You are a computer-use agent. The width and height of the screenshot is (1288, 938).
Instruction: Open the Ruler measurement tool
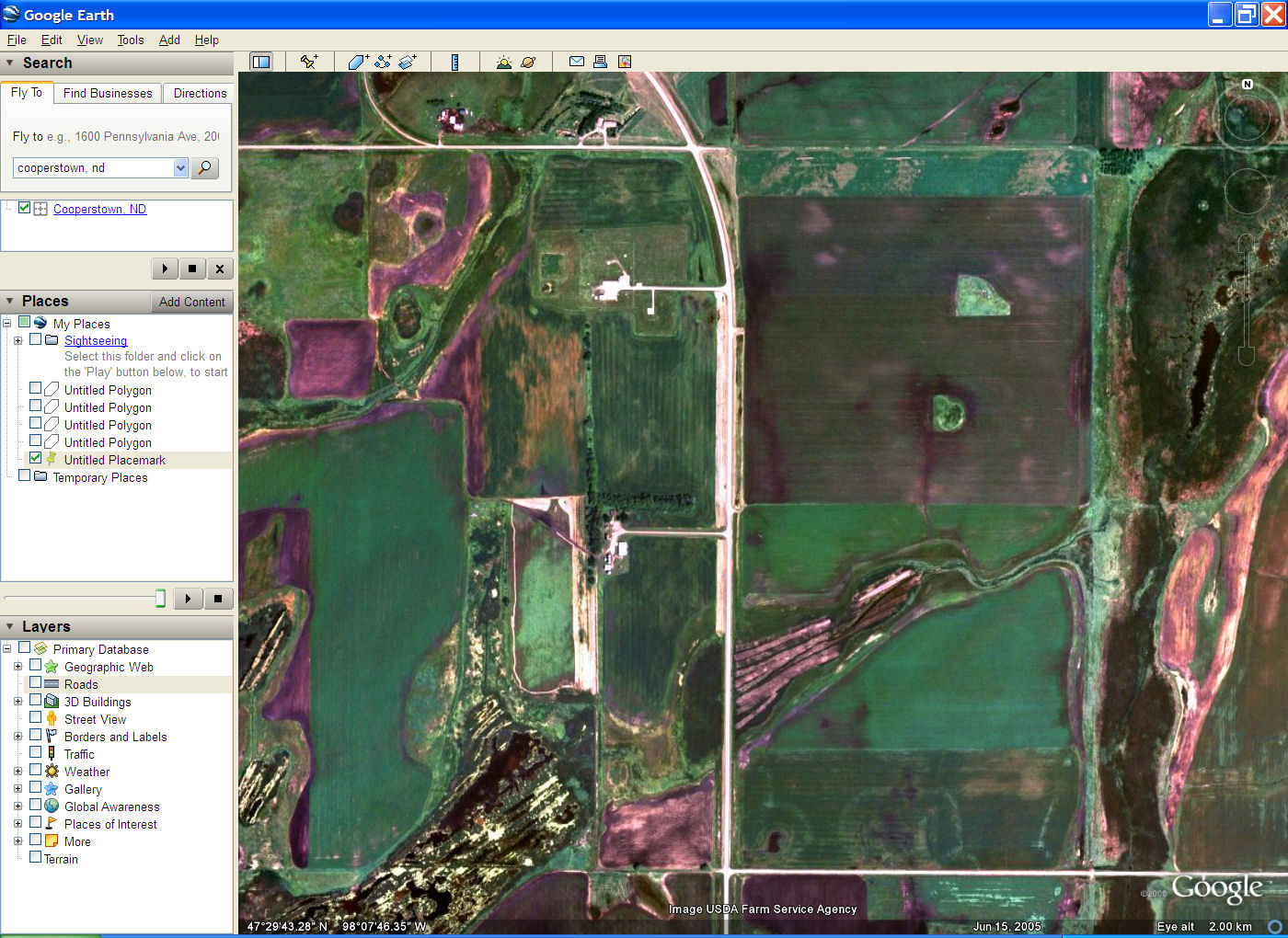coord(454,62)
